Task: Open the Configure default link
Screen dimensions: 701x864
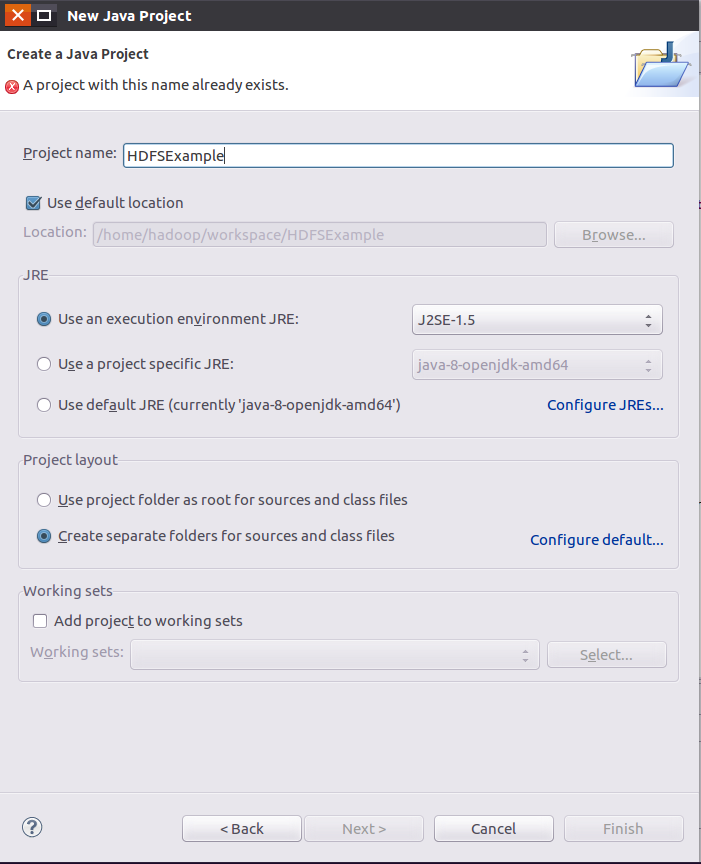Action: [x=596, y=540]
